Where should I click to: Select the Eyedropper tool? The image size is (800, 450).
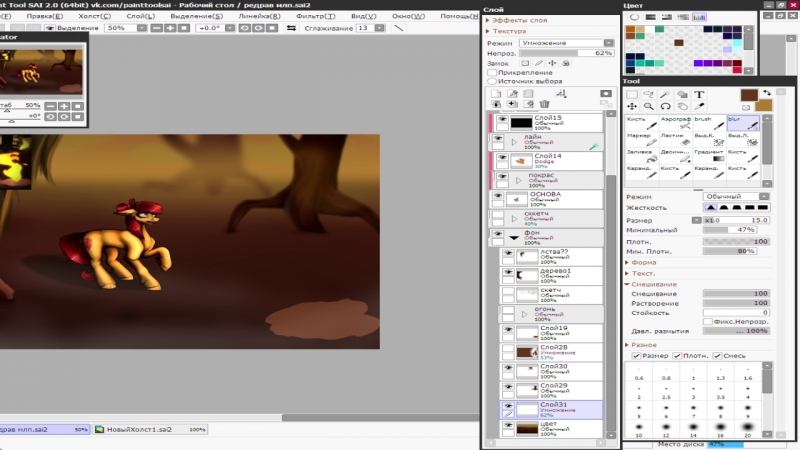[x=699, y=106]
